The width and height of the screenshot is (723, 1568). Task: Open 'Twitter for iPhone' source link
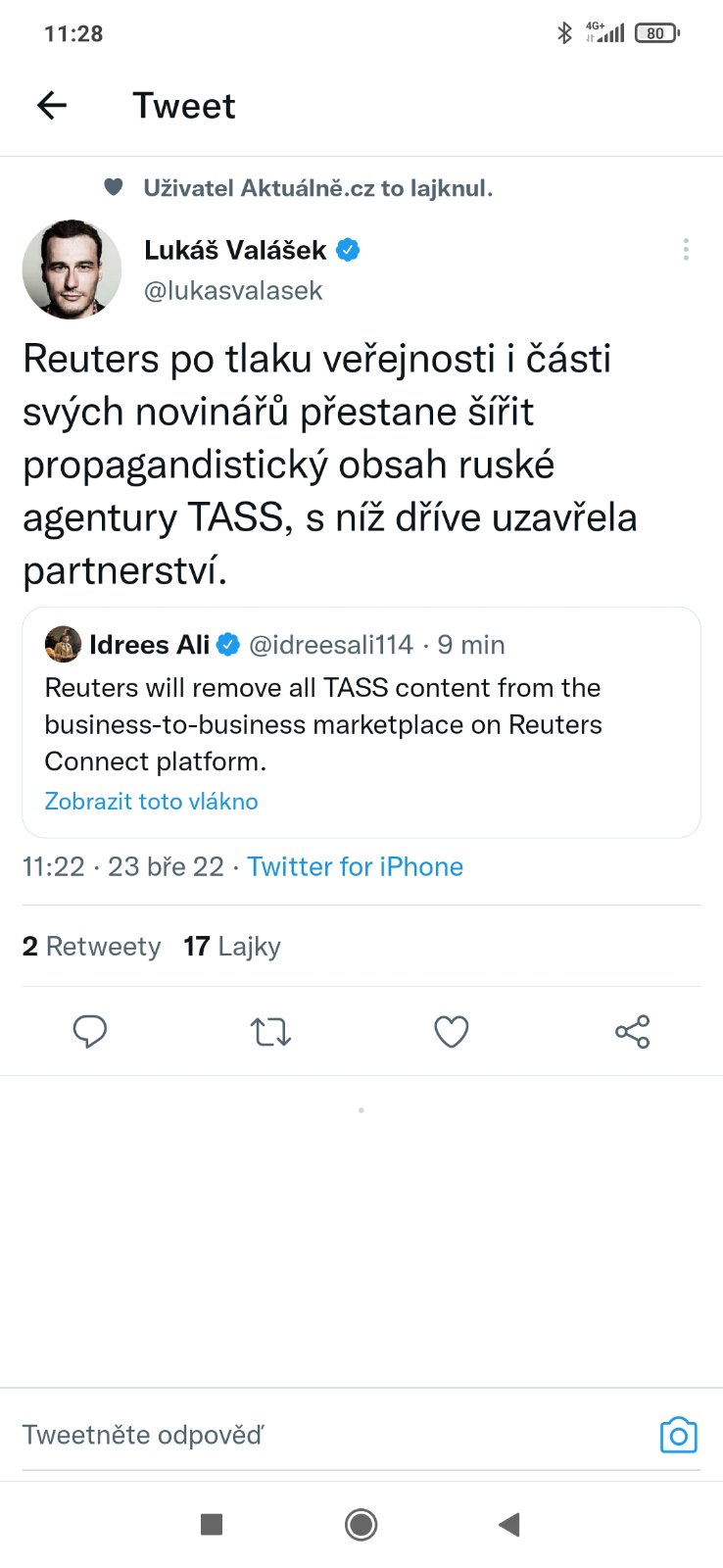pyautogui.click(x=355, y=866)
